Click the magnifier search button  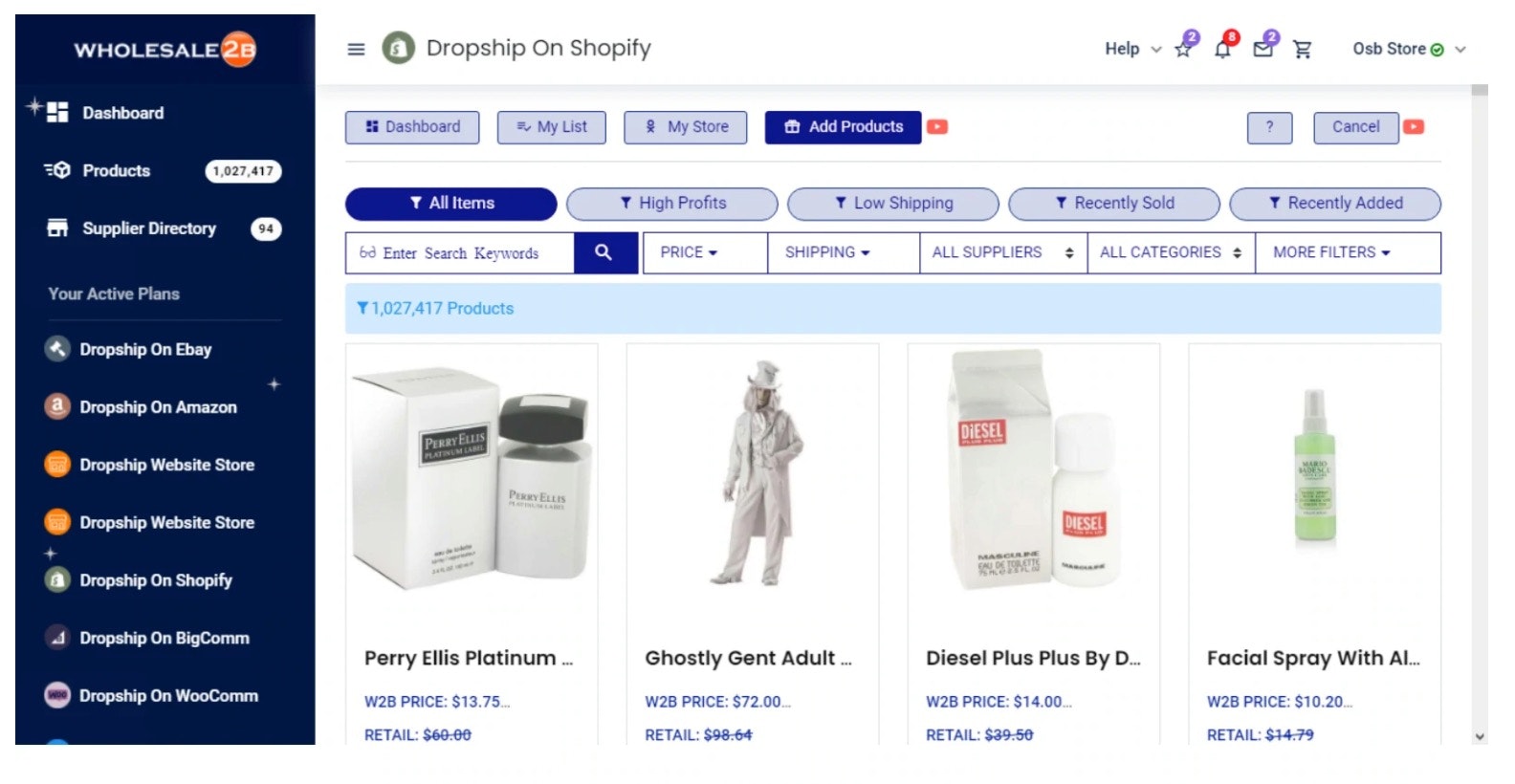click(x=604, y=252)
